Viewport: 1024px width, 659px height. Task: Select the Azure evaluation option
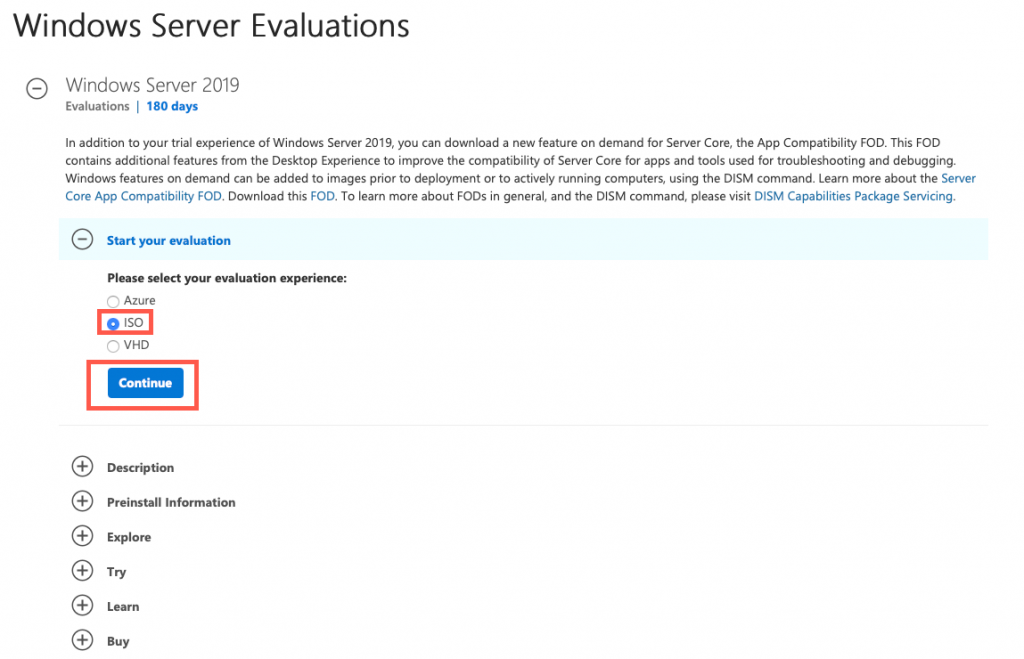tap(113, 301)
